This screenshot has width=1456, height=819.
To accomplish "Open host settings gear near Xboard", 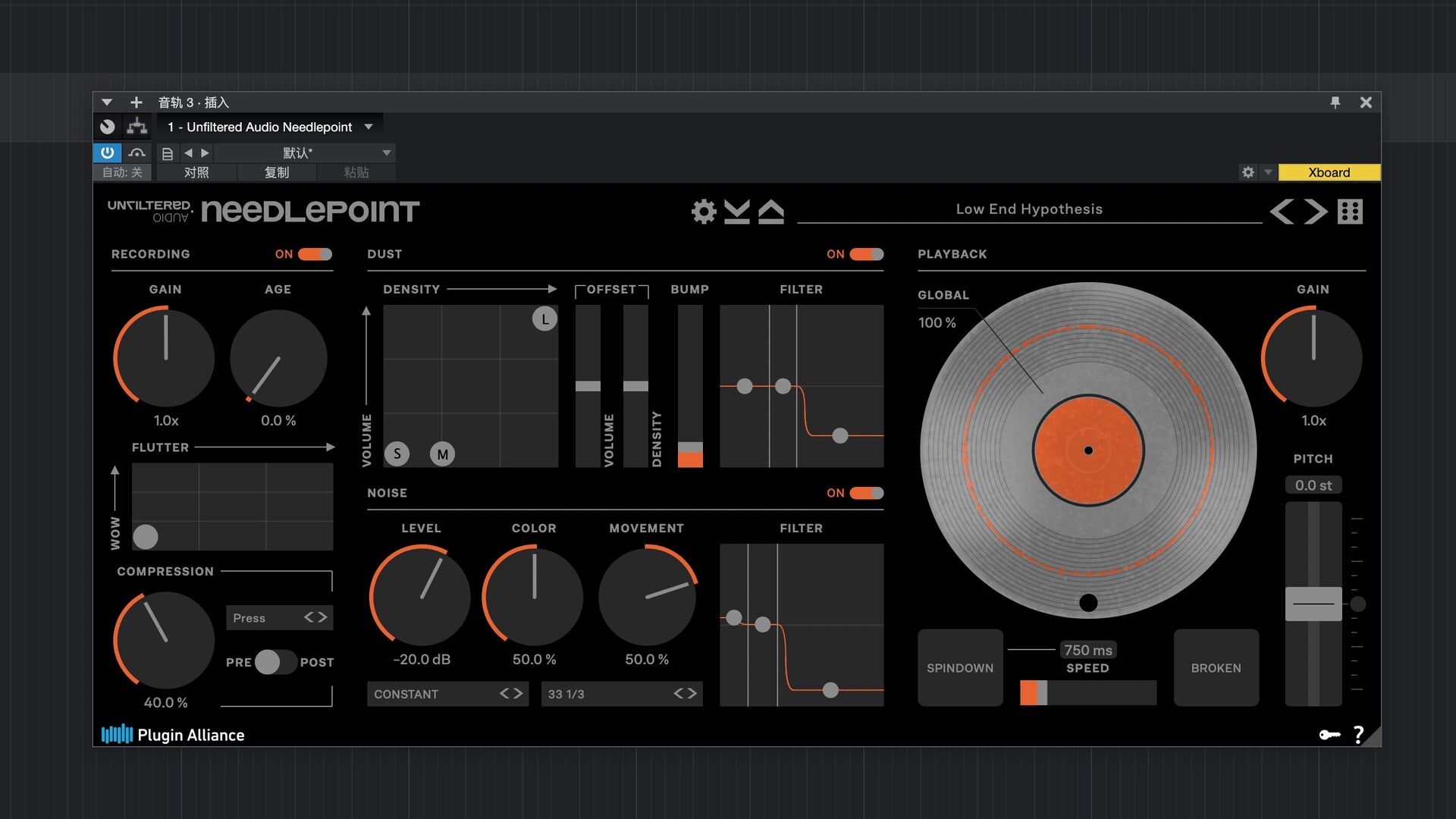I will pyautogui.click(x=1248, y=172).
